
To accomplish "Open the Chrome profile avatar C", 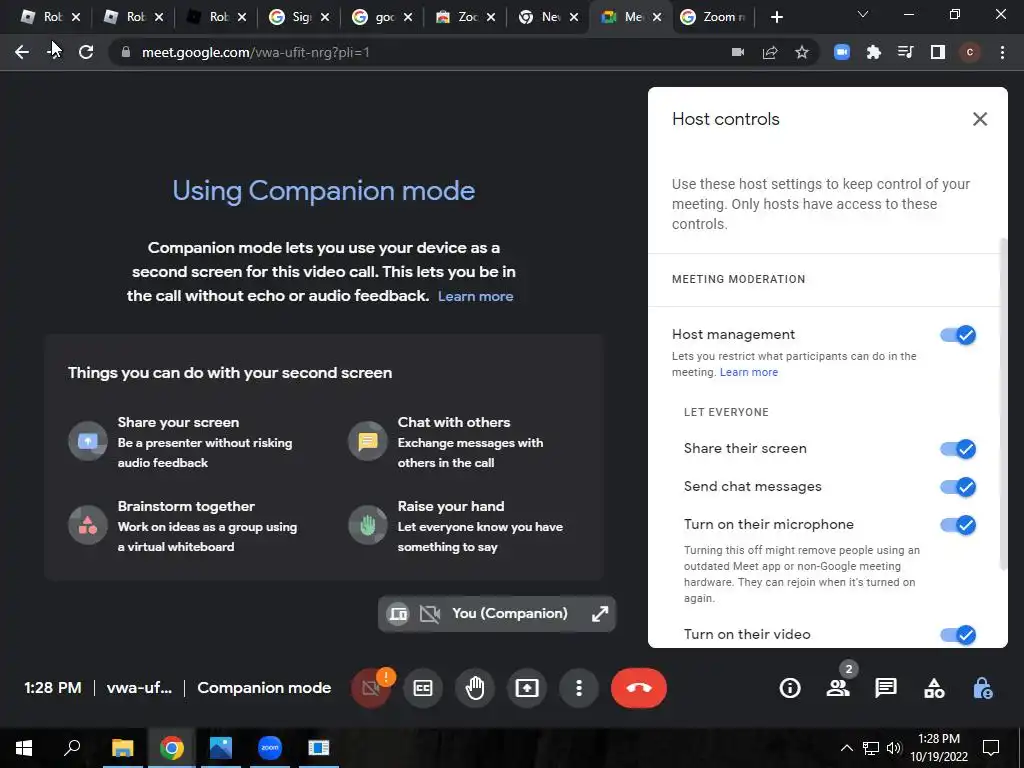I will [970, 52].
